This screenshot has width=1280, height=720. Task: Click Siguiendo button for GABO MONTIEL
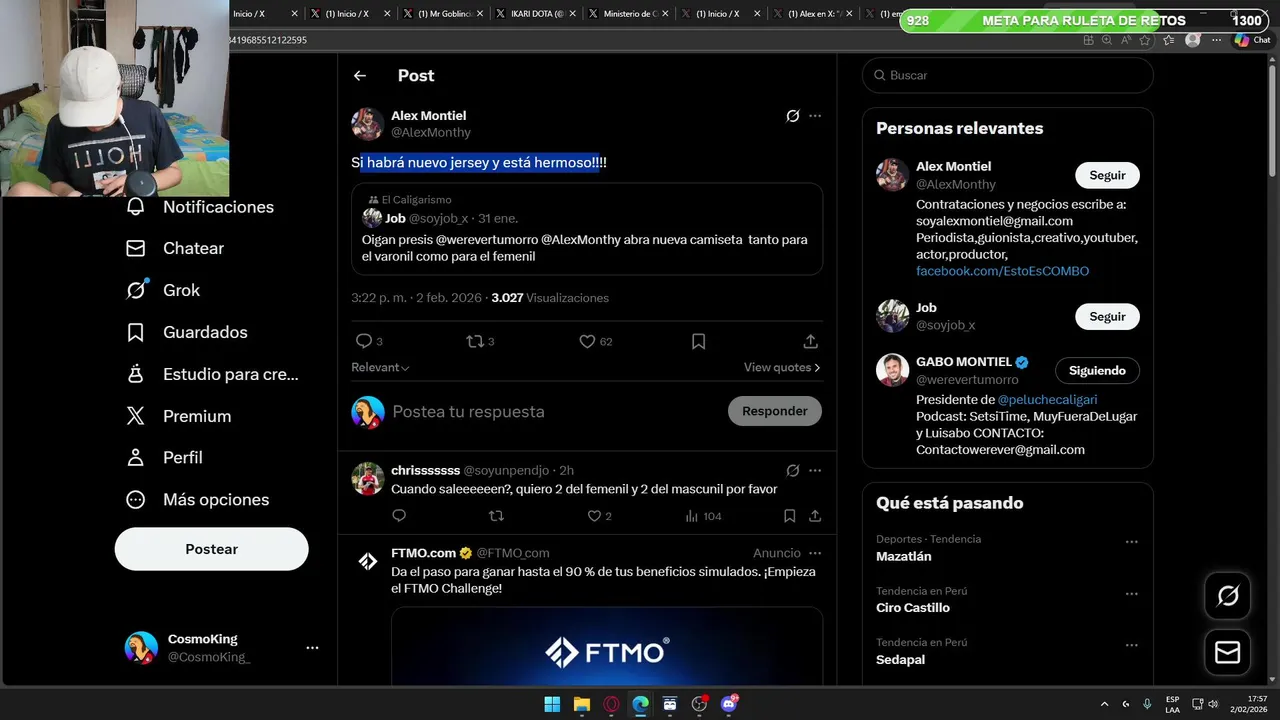pos(1097,370)
